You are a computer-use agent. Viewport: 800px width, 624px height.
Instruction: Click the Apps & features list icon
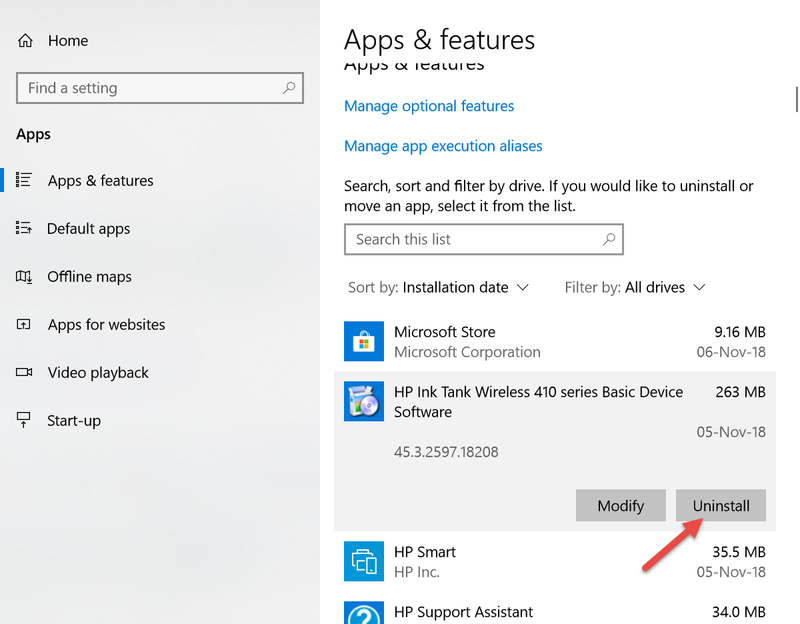coord(23,180)
